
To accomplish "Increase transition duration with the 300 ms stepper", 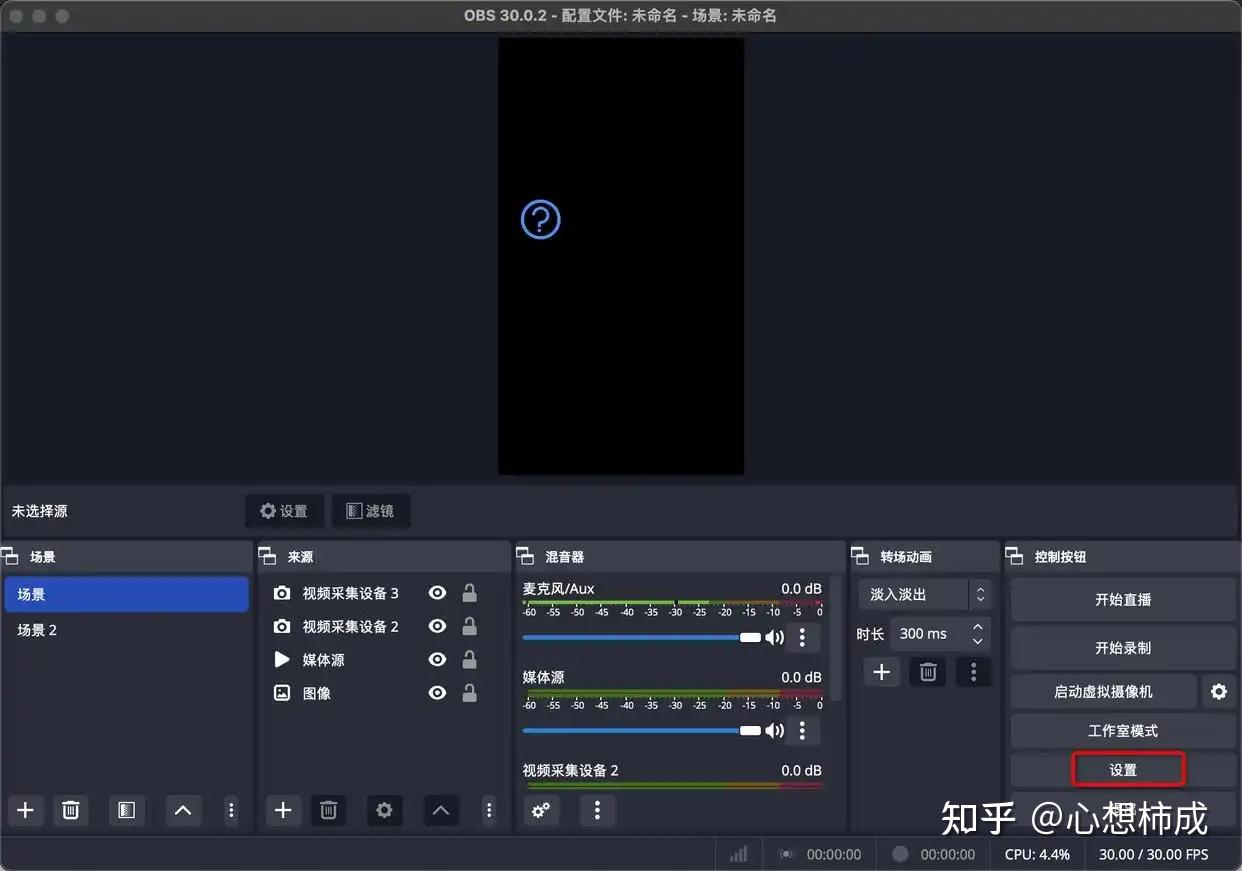I will (x=977, y=627).
